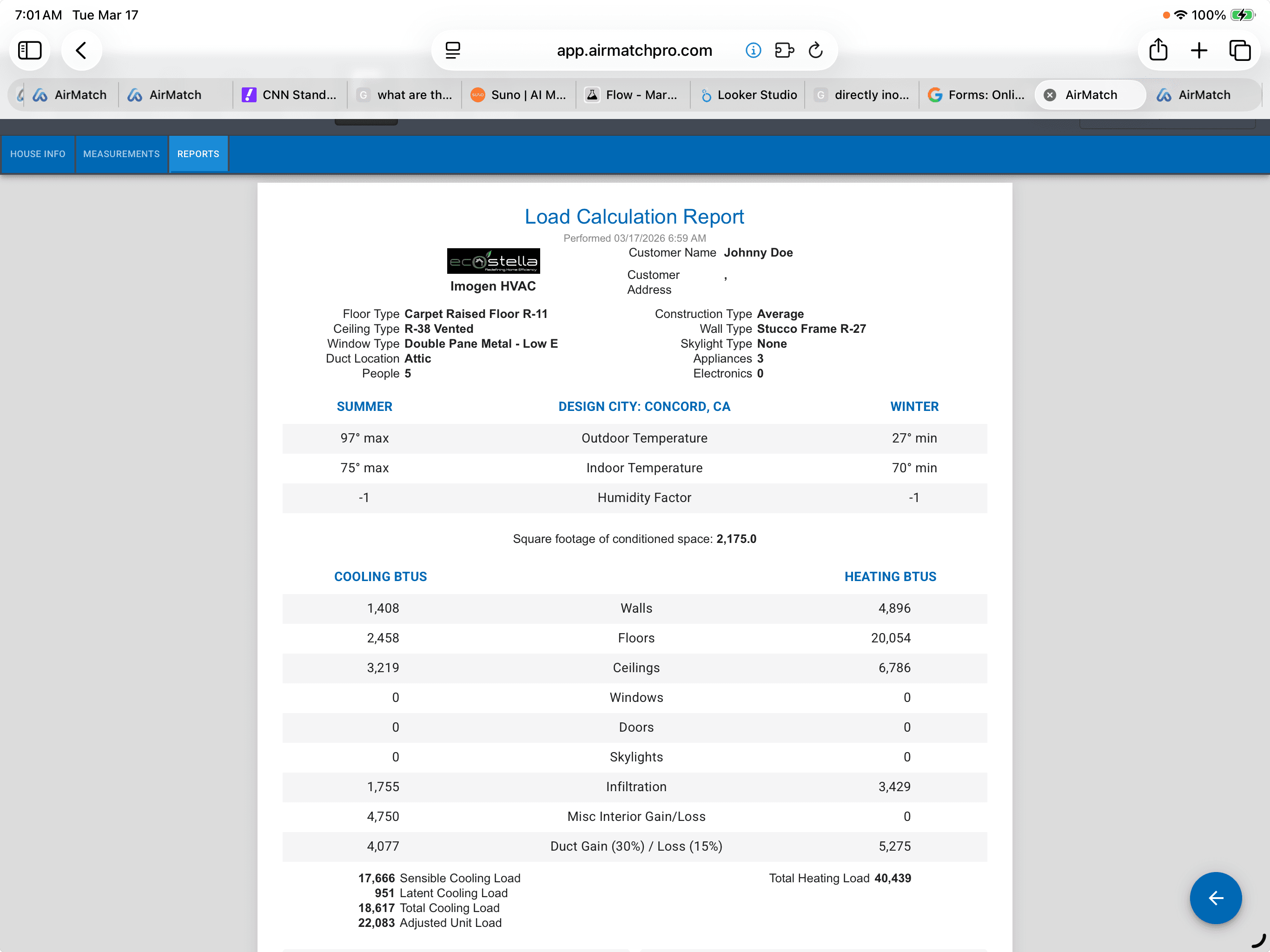Open the Suno | AI M... tab
Screen dimensions: 1270x952
point(518,95)
